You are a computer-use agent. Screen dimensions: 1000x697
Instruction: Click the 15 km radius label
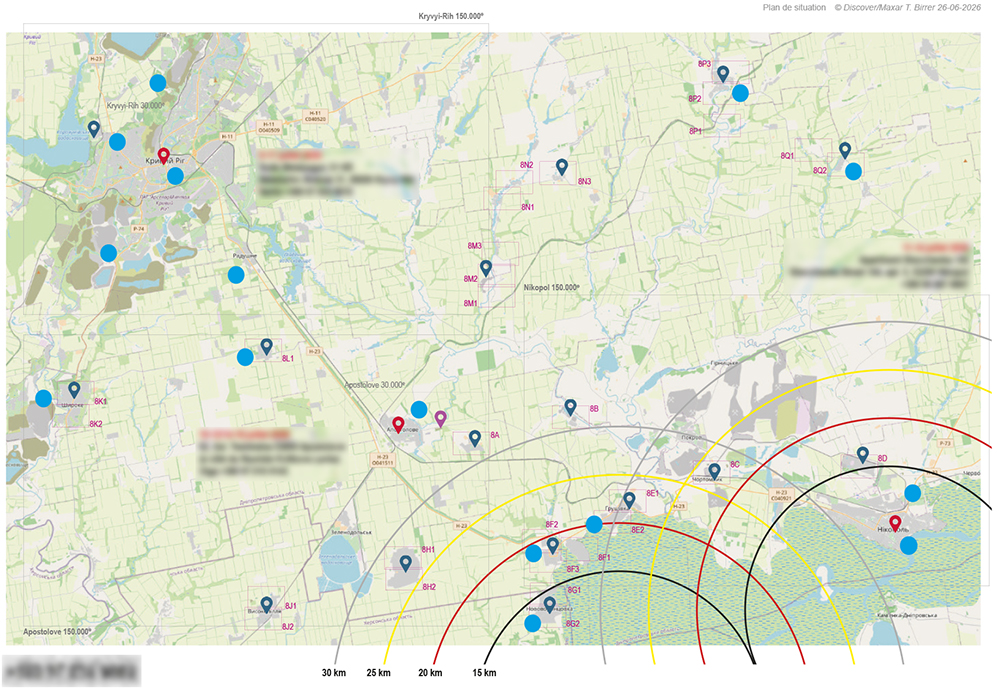[x=484, y=673]
